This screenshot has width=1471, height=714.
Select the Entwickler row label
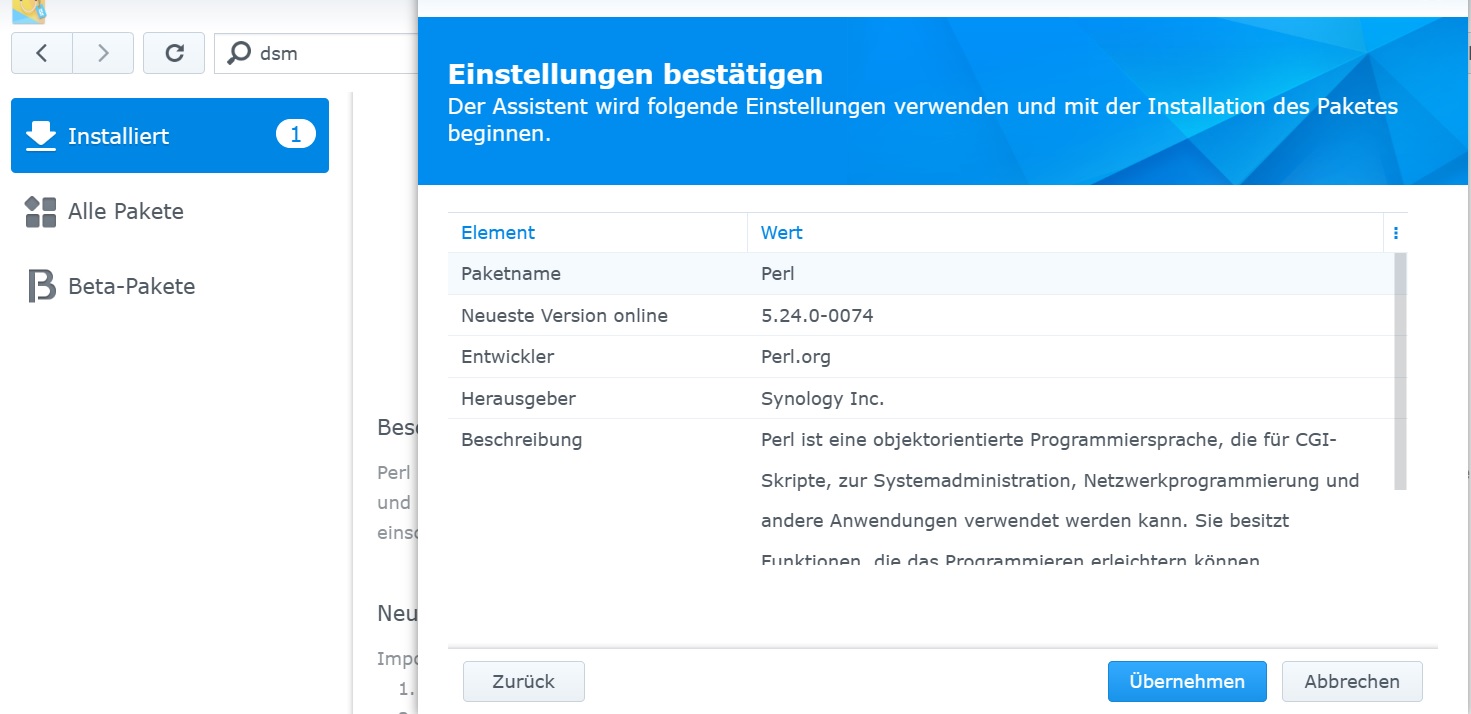pos(507,356)
